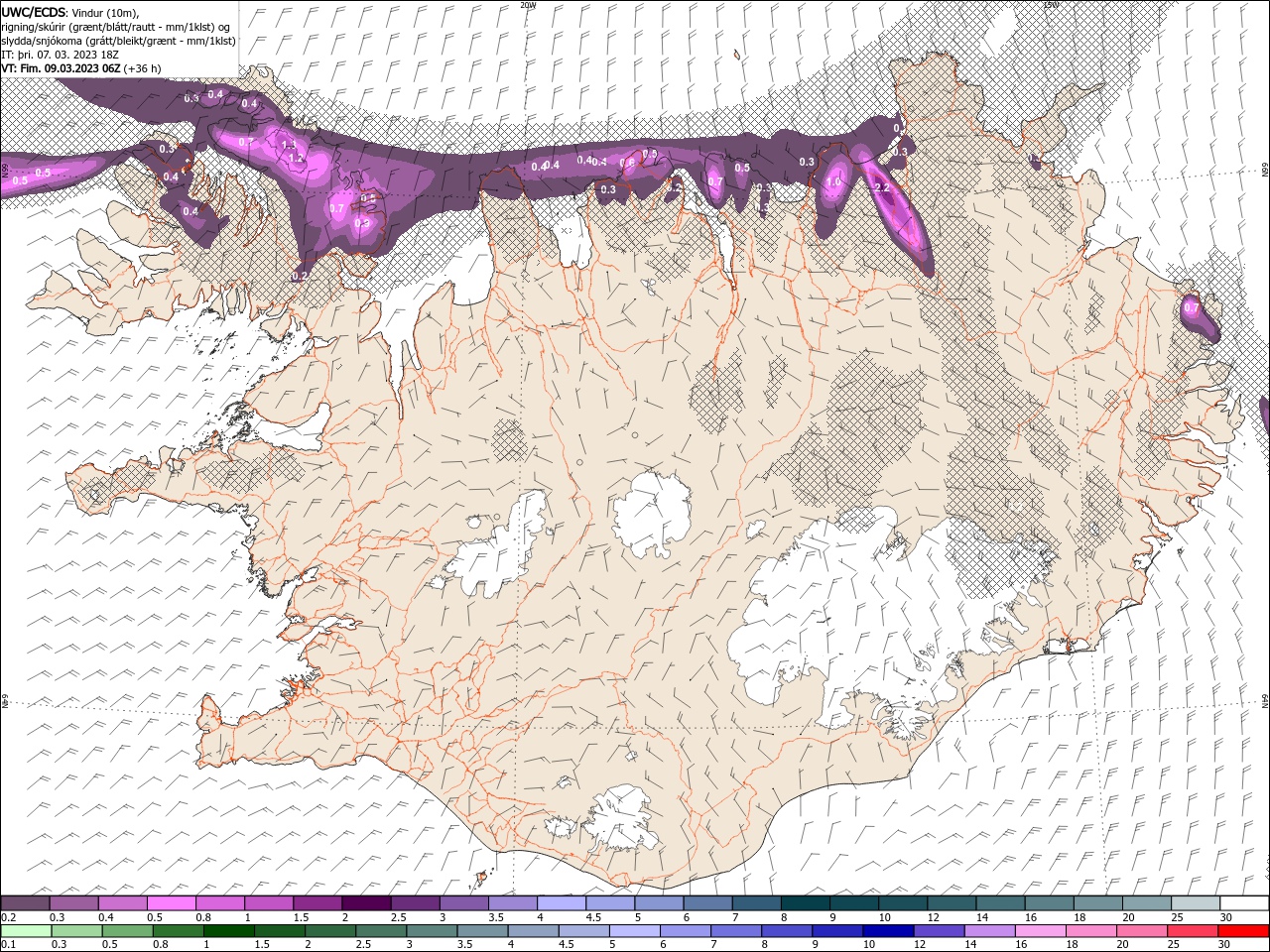Click the bright red rain swatch labeled 30
The width and height of the screenshot is (1270, 952).
point(1243,931)
